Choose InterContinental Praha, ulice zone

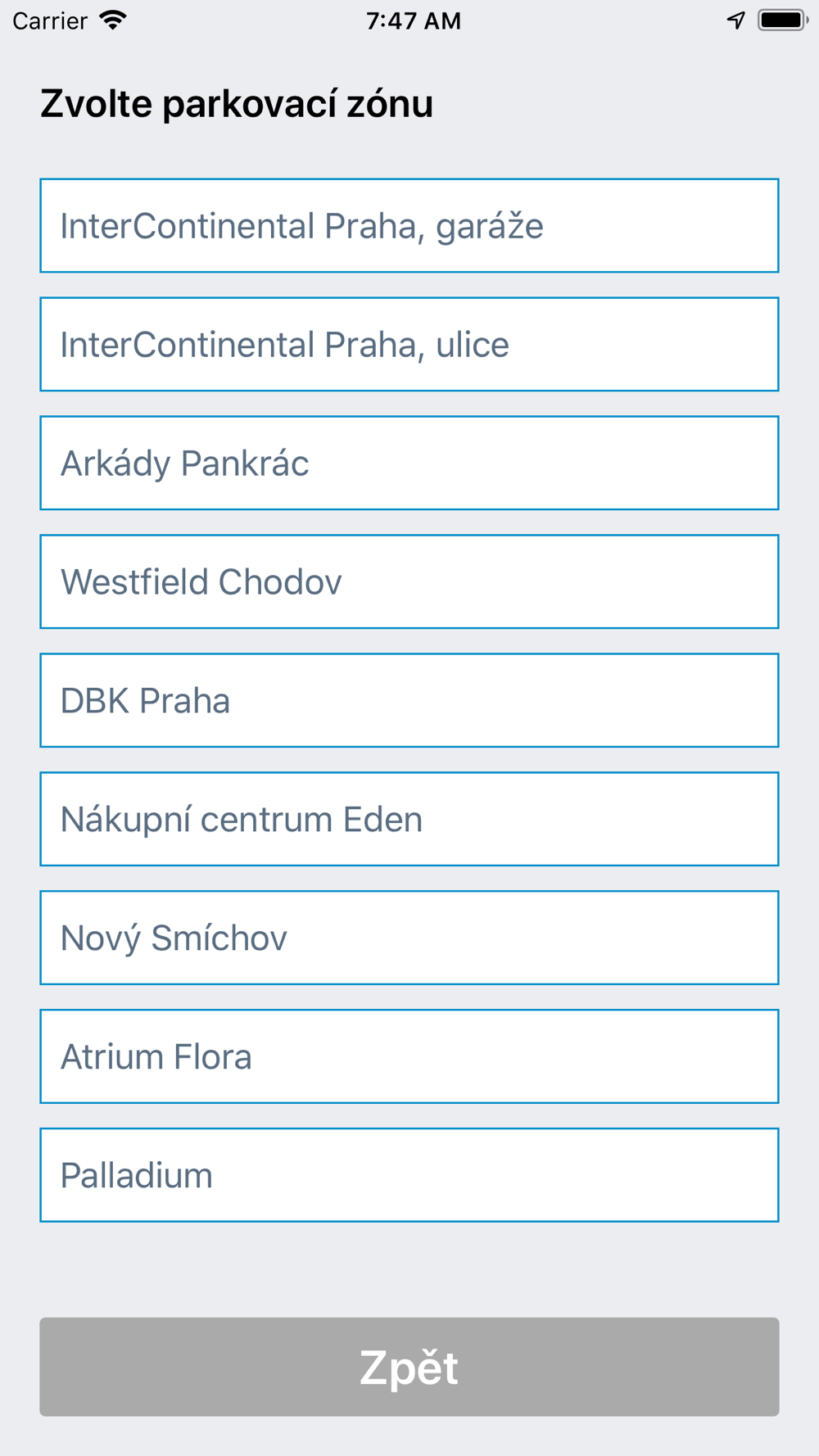point(409,344)
